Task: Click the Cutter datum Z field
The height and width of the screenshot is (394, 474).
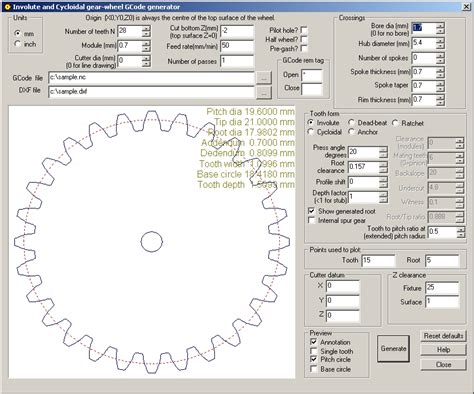Action: pyautogui.click(x=343, y=316)
